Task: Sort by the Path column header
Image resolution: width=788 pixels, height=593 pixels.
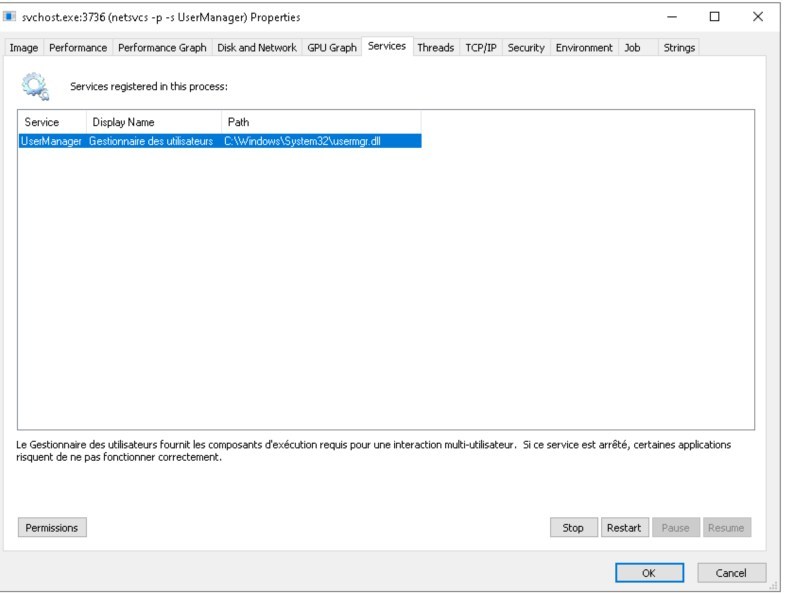Action: pos(321,122)
